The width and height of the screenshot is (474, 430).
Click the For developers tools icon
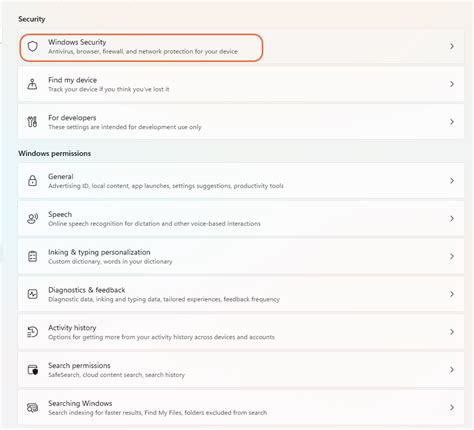32,122
